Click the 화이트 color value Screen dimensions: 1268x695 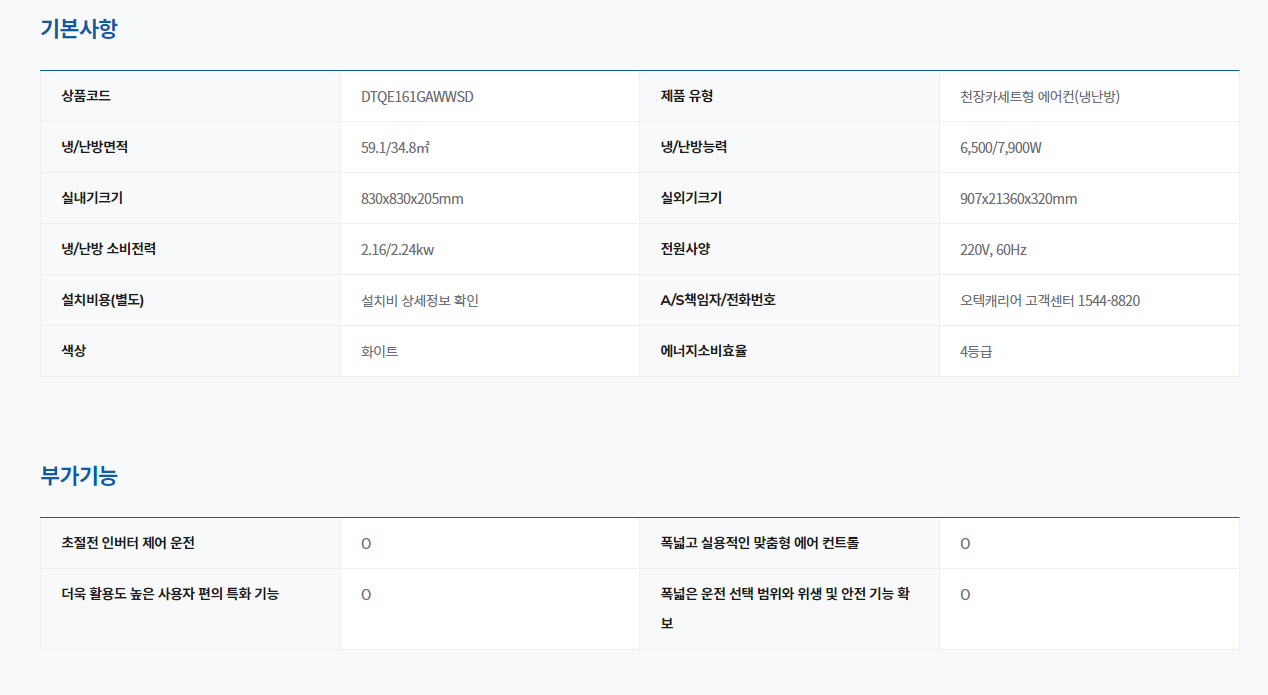[379, 352]
